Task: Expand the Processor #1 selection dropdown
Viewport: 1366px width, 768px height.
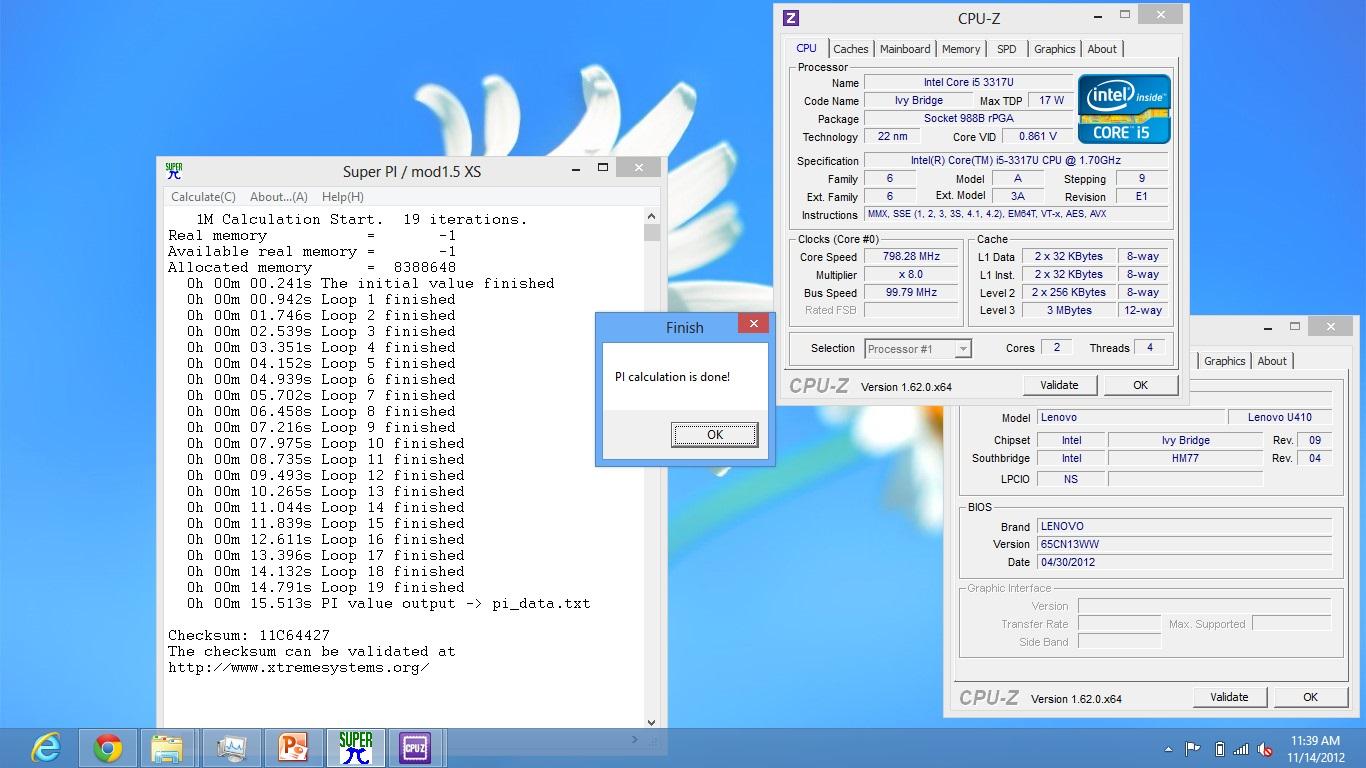Action: click(x=963, y=348)
